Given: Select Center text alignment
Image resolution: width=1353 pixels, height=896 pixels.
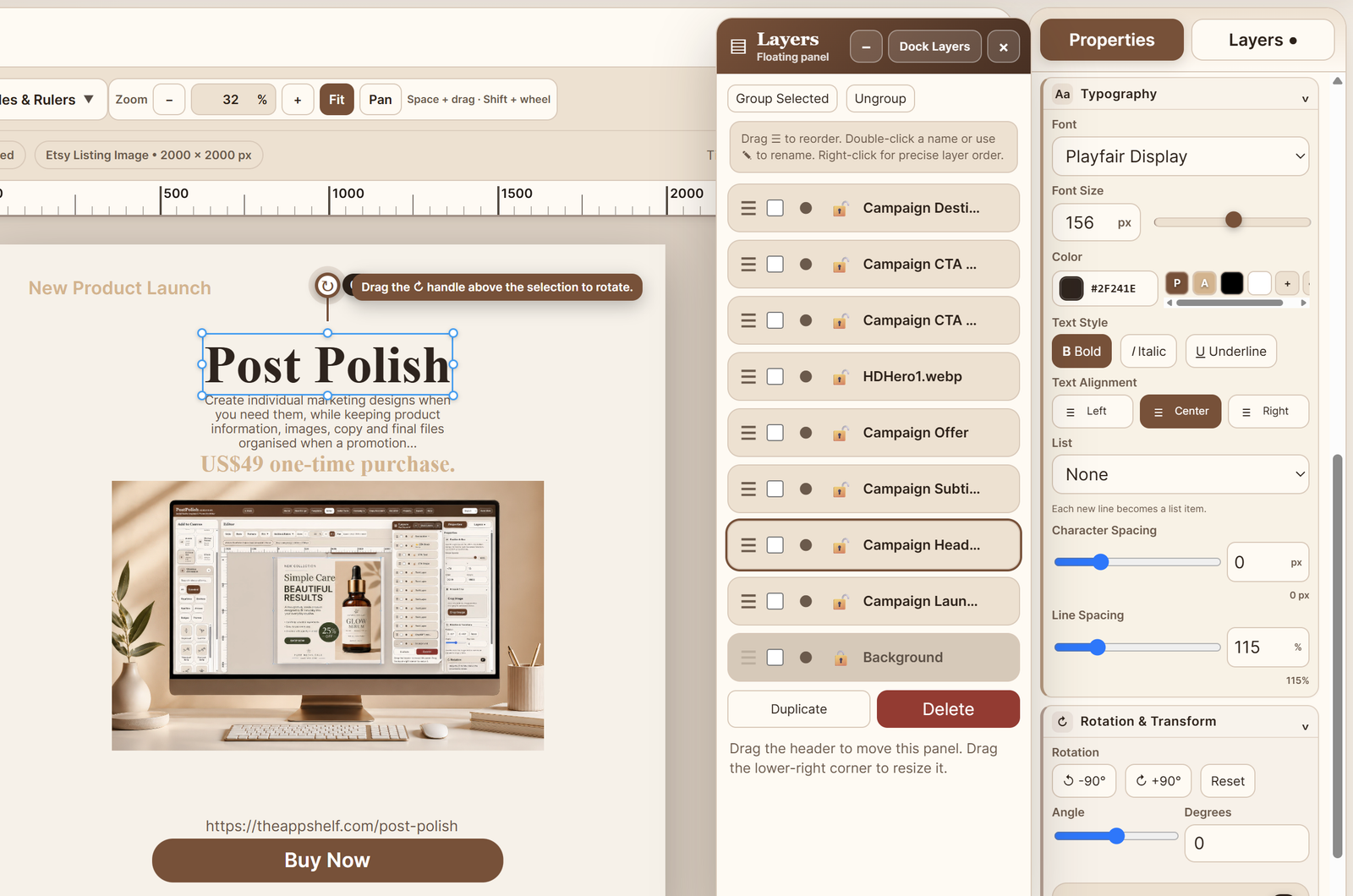Looking at the screenshot, I should tap(1180, 412).
